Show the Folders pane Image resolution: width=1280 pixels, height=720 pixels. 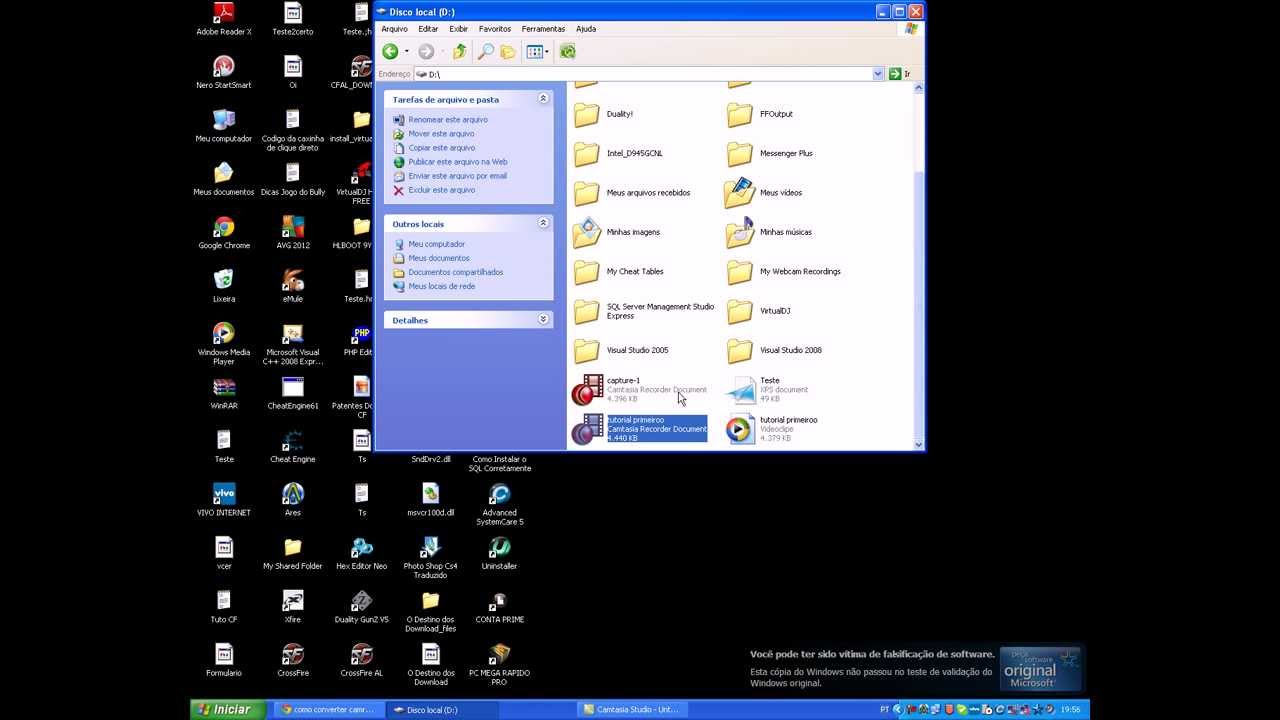(x=508, y=52)
